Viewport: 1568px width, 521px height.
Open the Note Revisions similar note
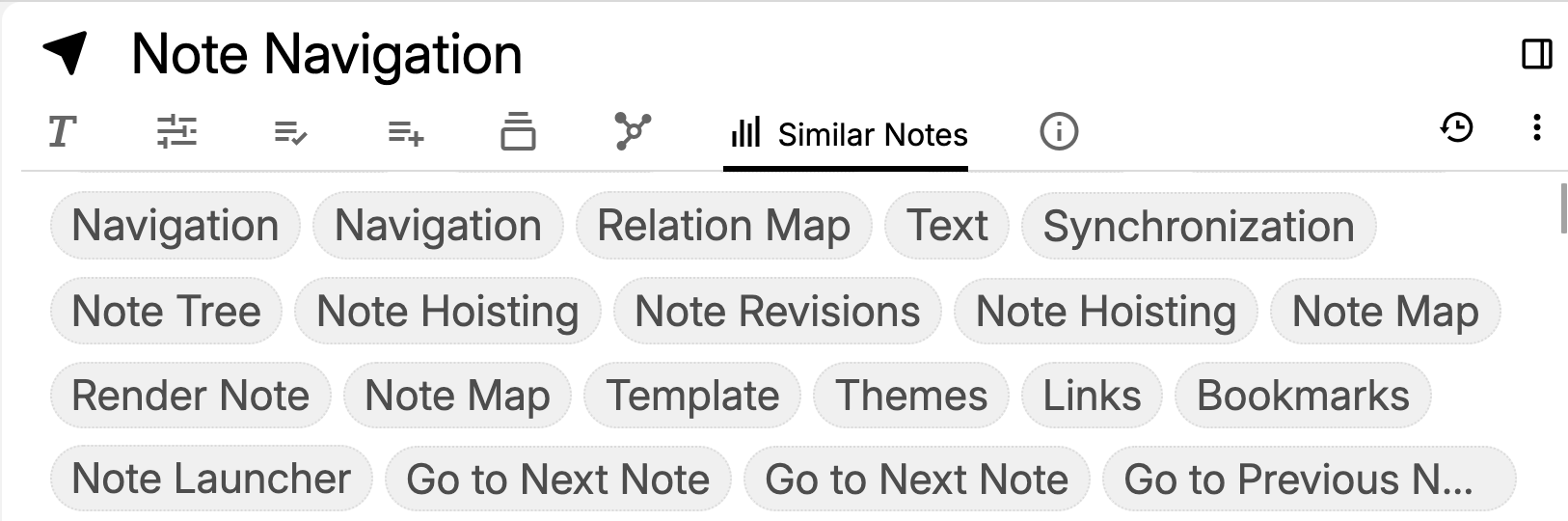(777, 311)
